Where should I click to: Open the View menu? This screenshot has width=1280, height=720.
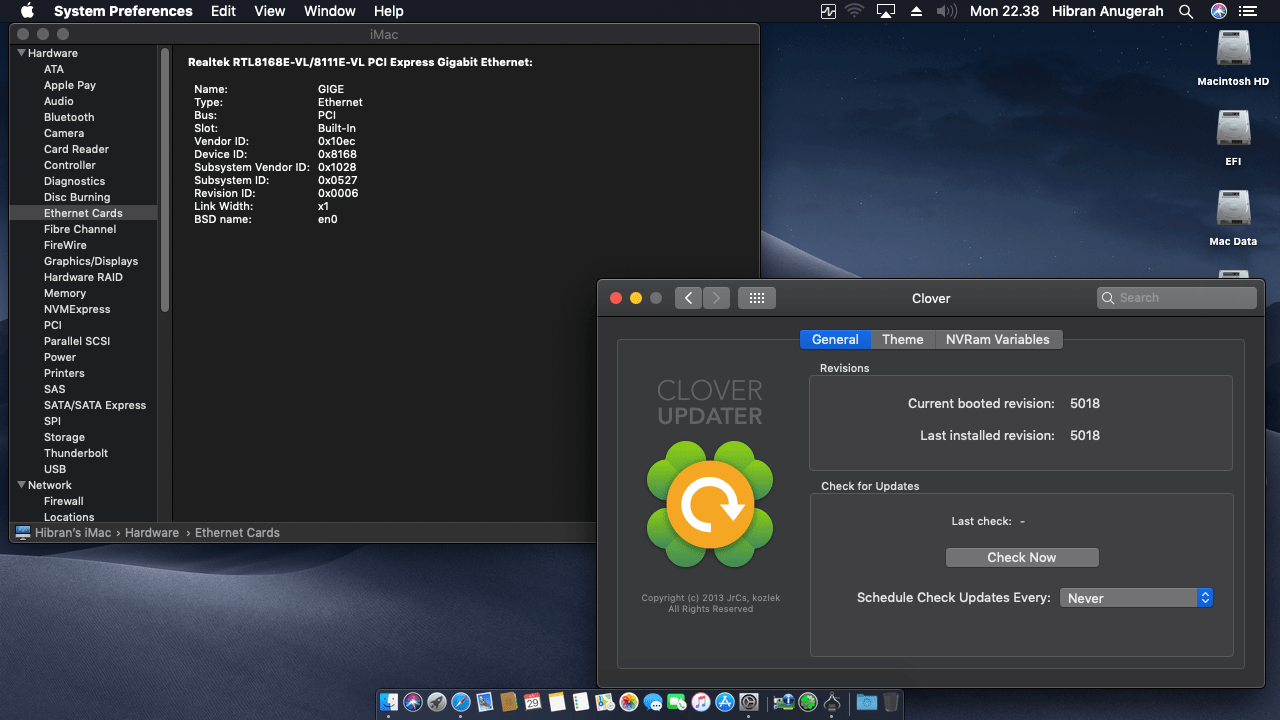(270, 11)
